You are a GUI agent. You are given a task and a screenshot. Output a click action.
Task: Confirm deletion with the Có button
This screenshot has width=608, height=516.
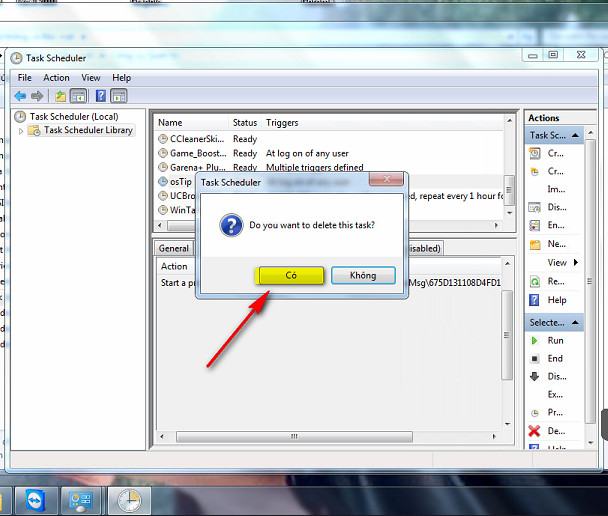point(290,275)
